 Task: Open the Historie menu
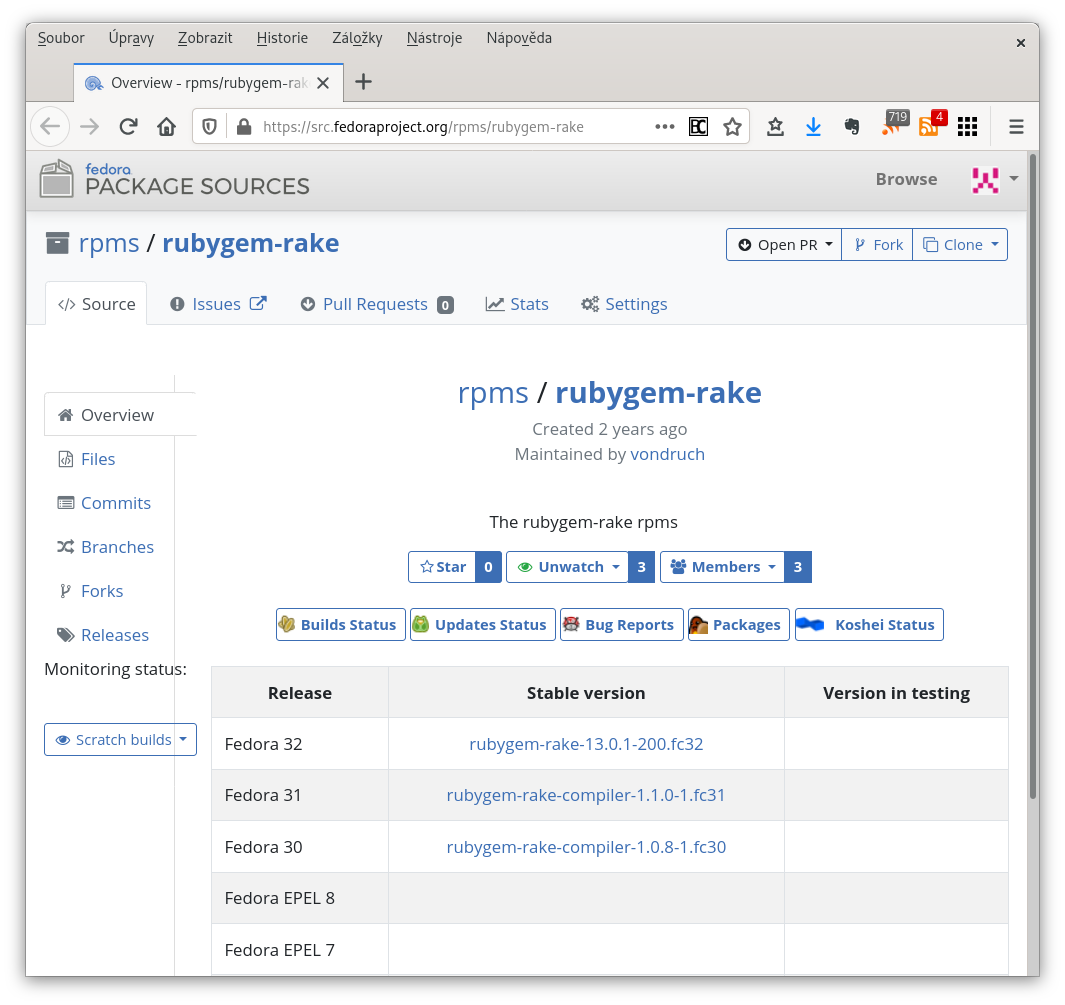[282, 38]
